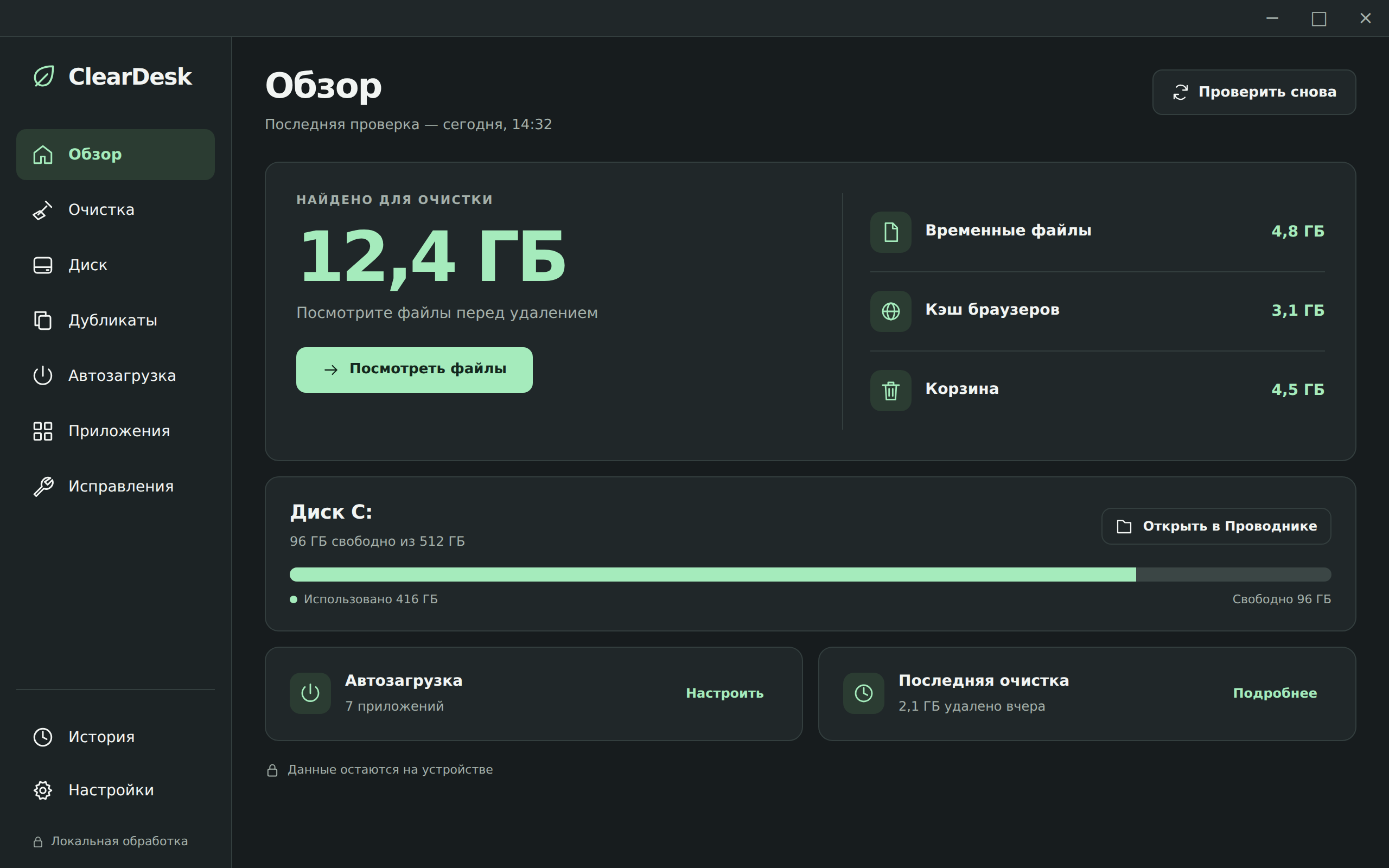The image size is (1389, 868).
Task: Click the power icon in Автозагрузка card
Action: (x=310, y=693)
